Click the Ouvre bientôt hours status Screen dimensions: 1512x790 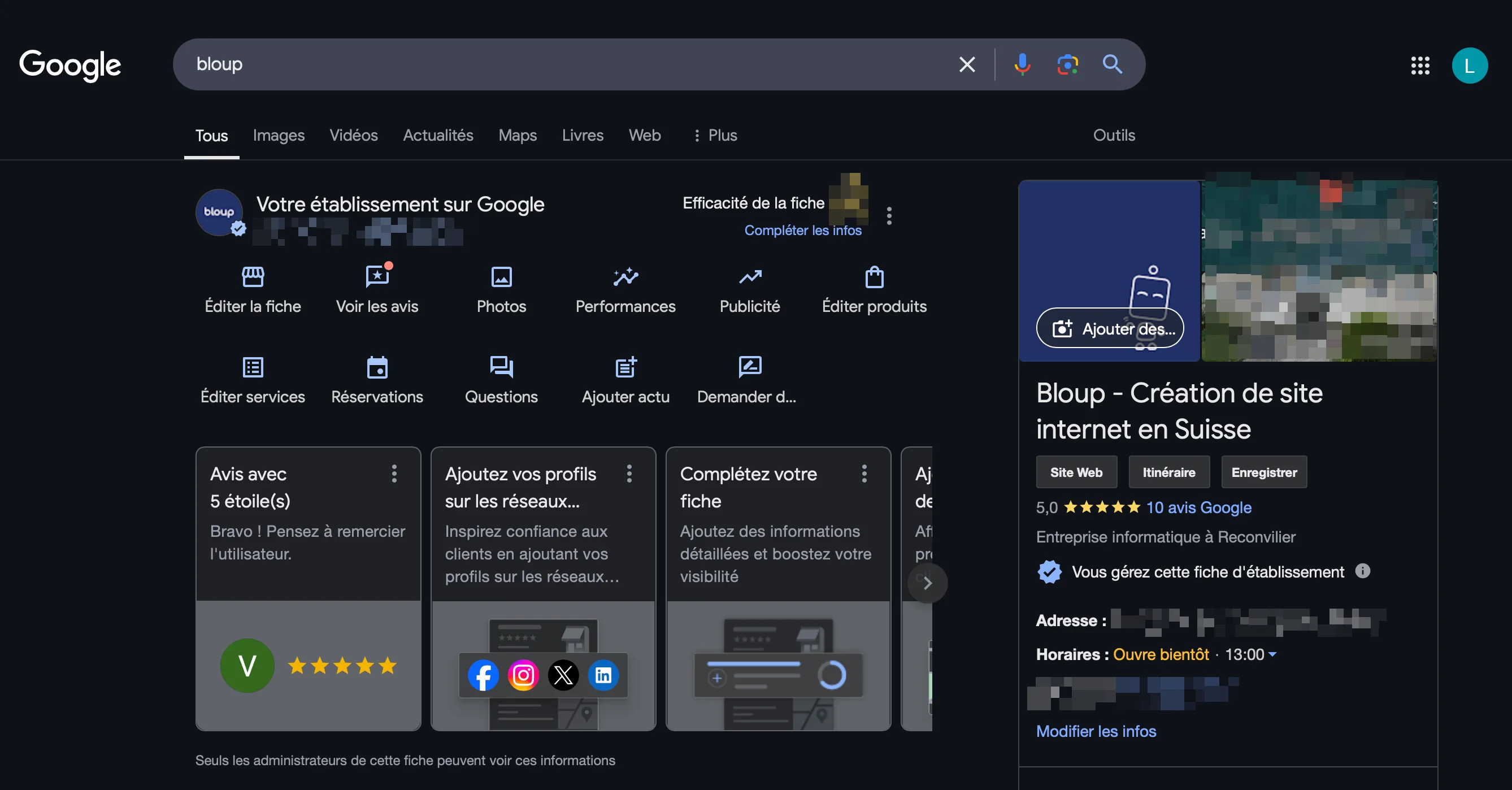pos(1161,654)
